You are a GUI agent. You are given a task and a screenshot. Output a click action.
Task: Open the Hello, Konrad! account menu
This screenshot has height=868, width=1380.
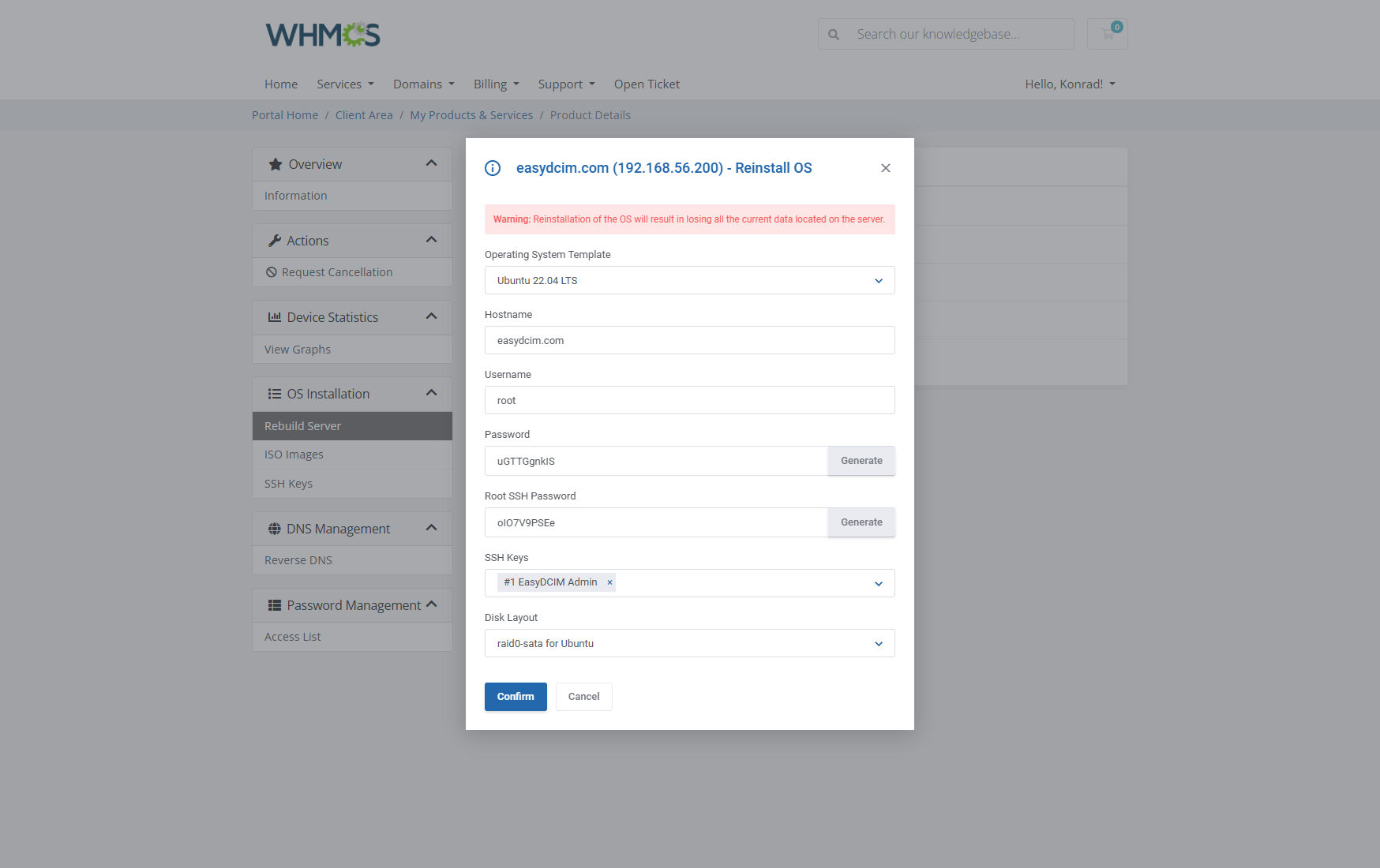pyautogui.click(x=1071, y=84)
